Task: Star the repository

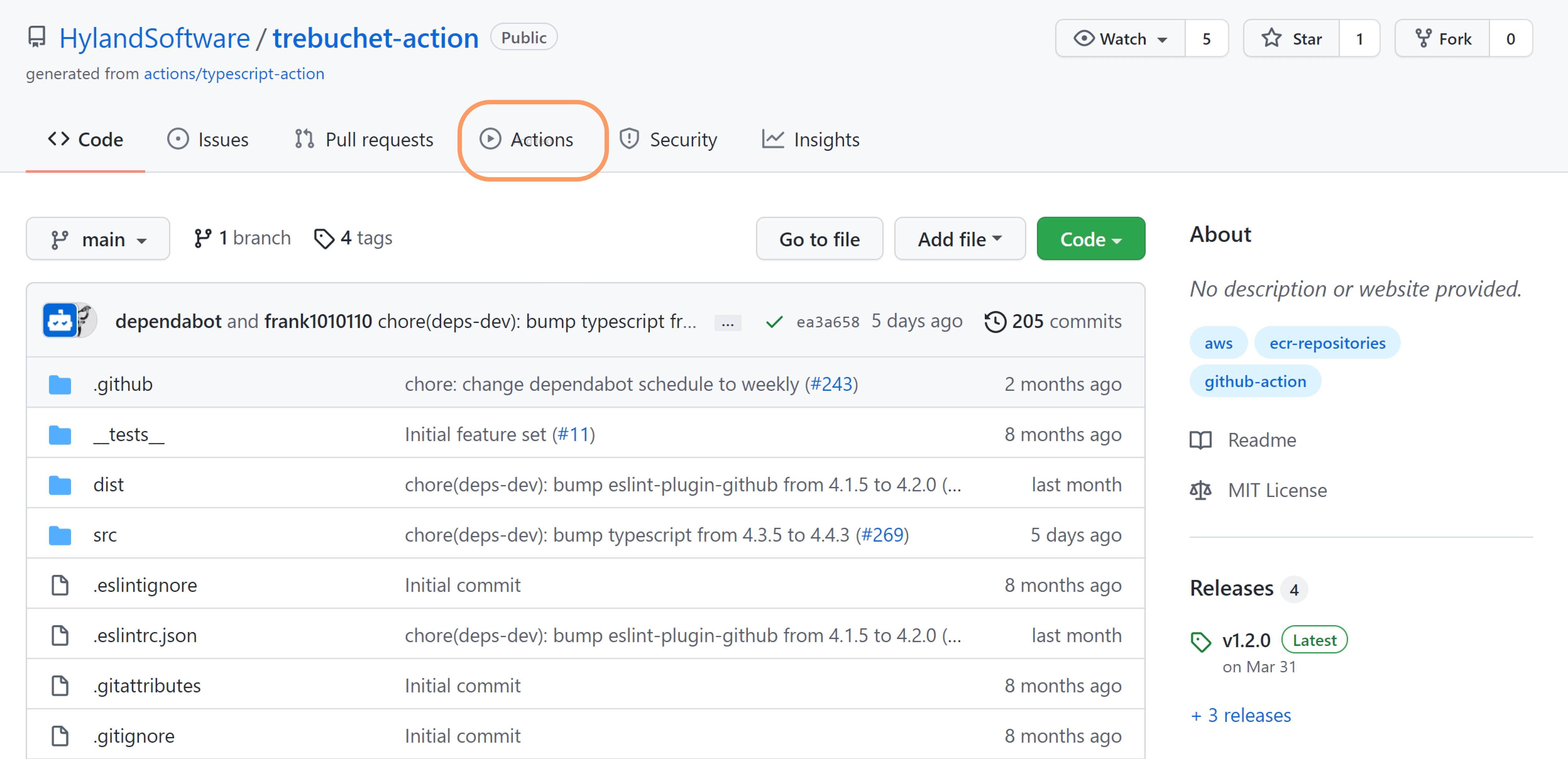Action: coord(1291,38)
